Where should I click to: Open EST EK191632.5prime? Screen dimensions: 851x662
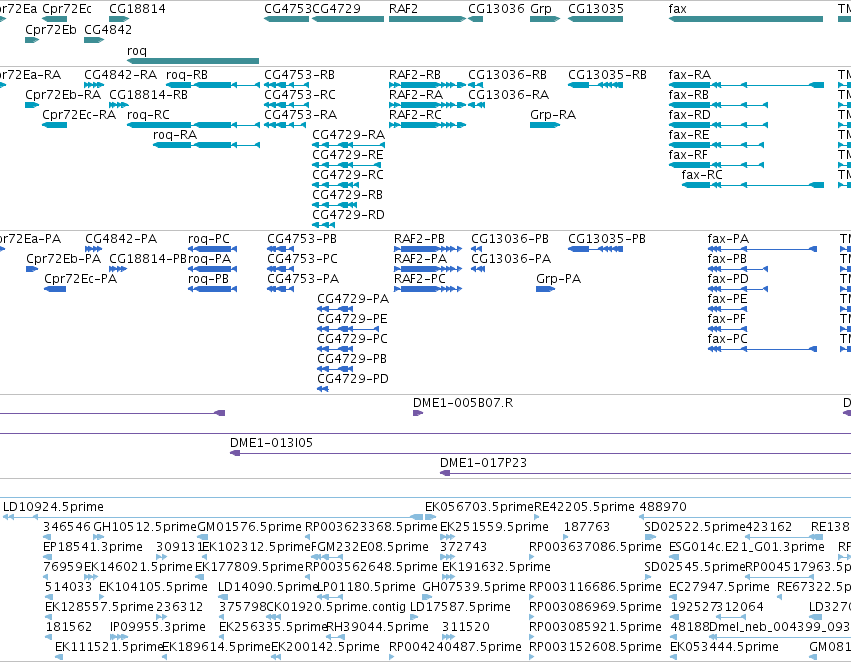pos(496,567)
